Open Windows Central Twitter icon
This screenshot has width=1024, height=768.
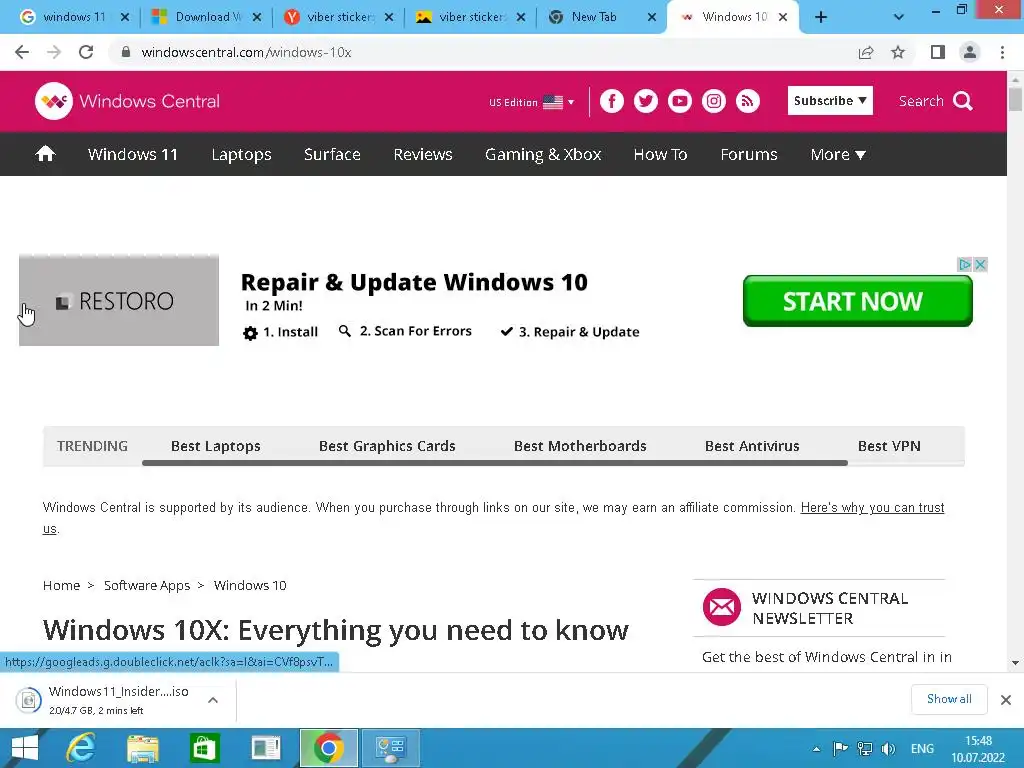pyautogui.click(x=646, y=101)
